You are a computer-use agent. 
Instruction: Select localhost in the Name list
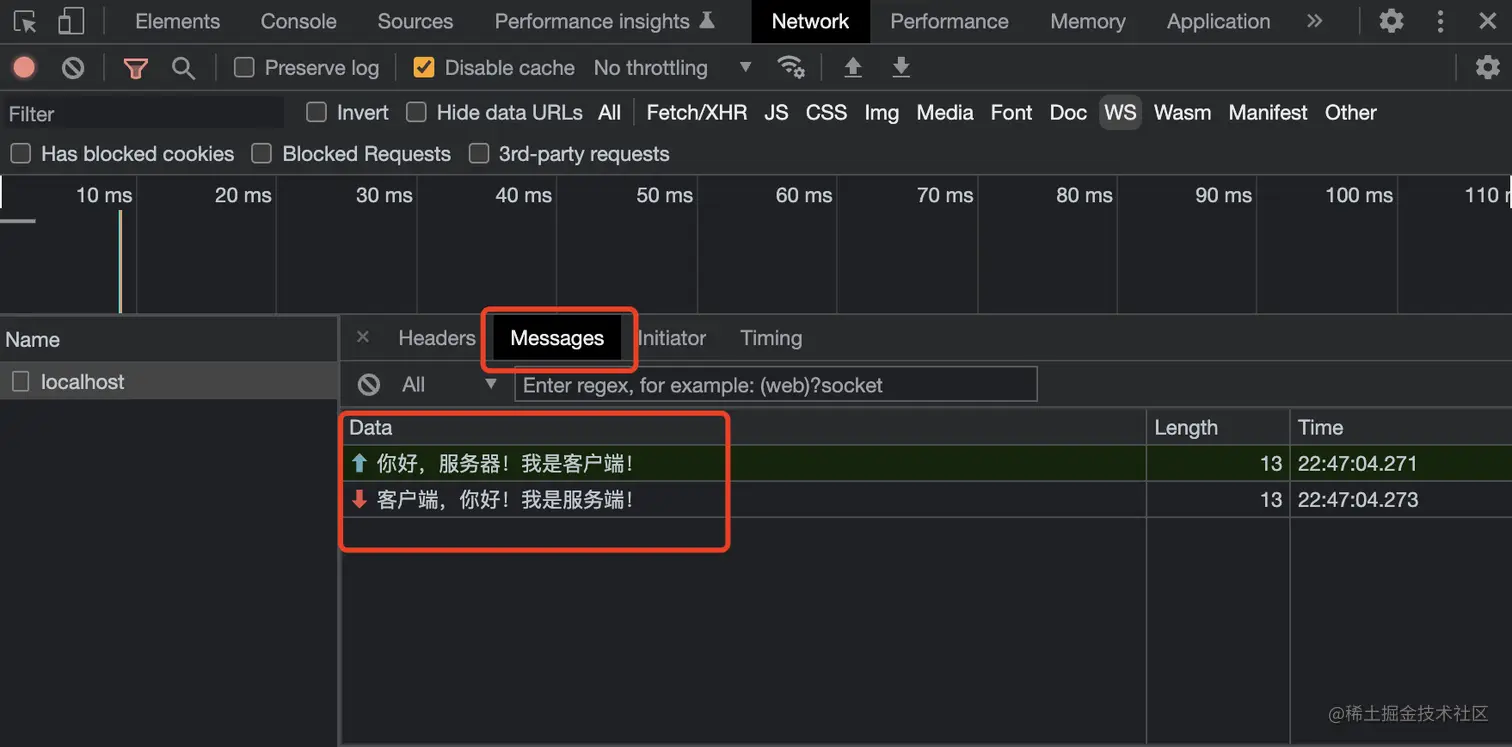coord(169,382)
